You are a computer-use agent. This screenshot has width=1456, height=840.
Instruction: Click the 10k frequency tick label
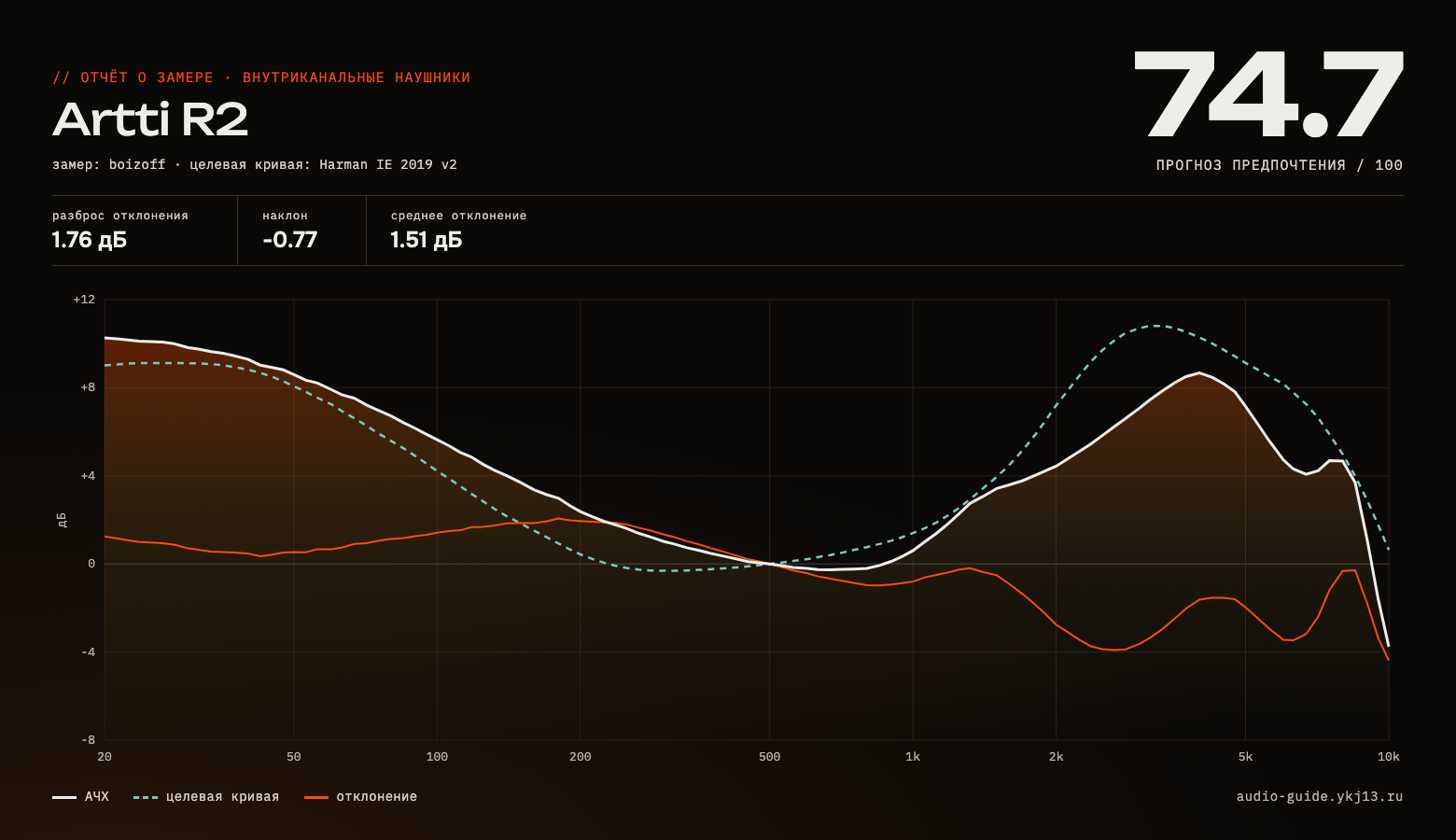(1389, 757)
